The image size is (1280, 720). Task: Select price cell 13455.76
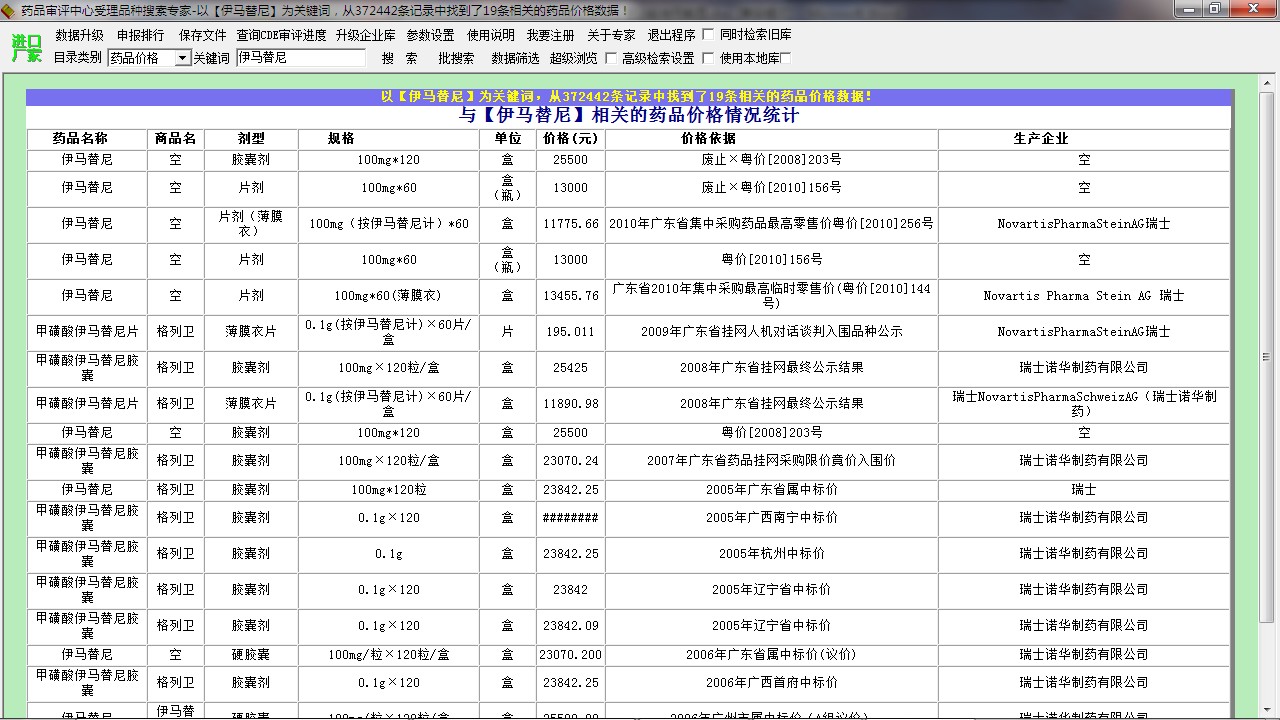coord(570,296)
